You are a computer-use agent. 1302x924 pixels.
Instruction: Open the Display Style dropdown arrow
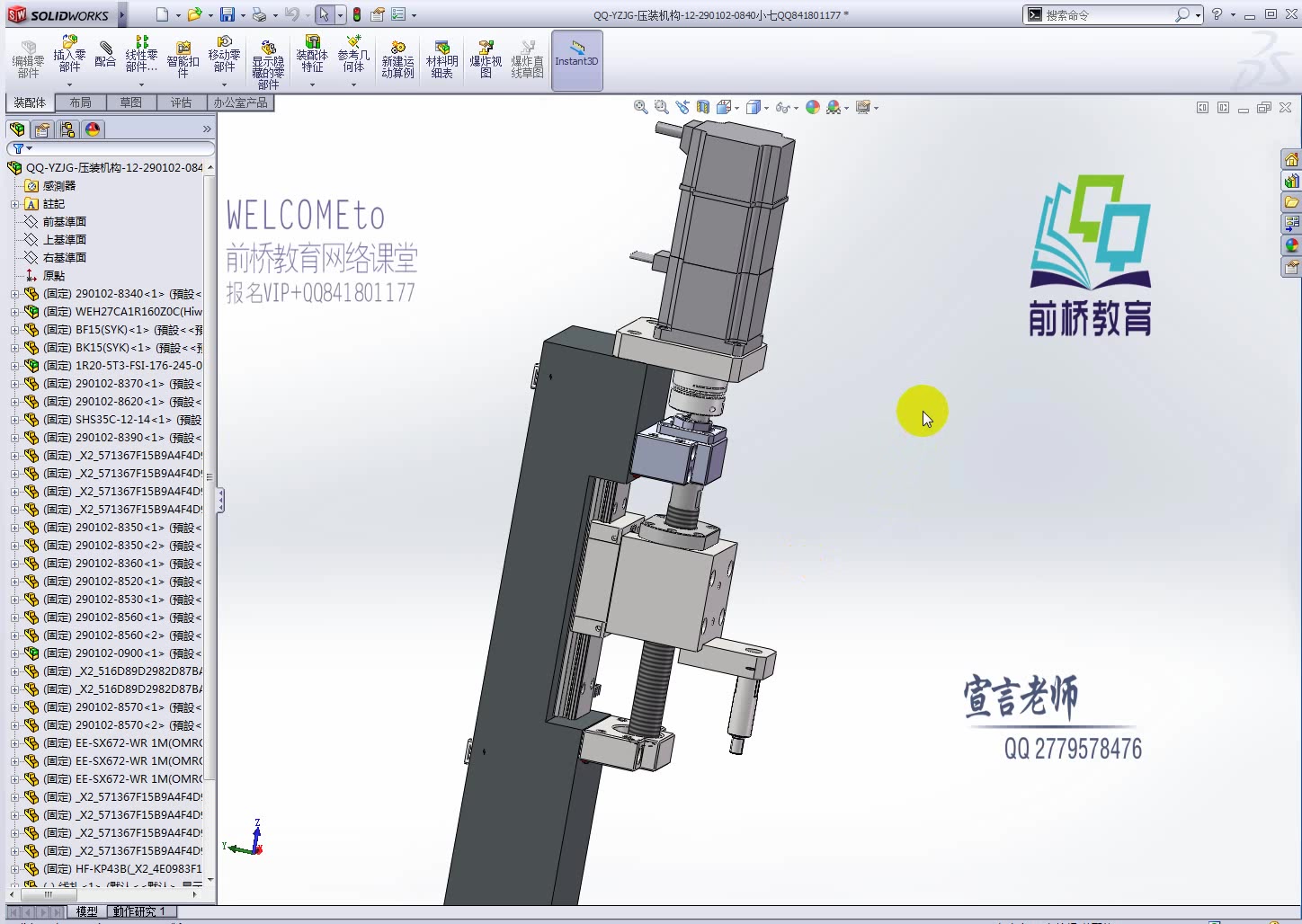[765, 107]
